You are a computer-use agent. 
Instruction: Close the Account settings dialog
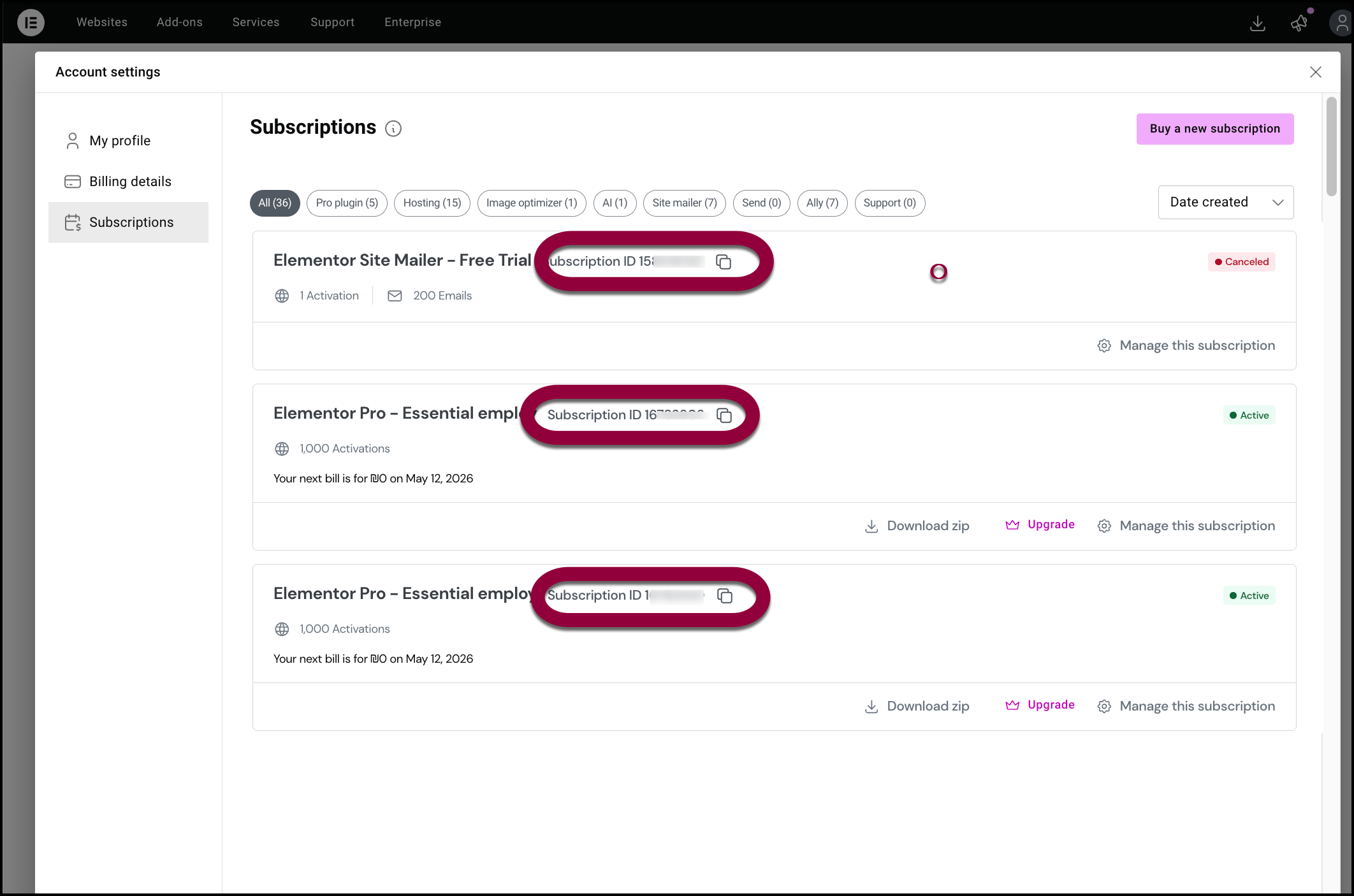click(1316, 72)
